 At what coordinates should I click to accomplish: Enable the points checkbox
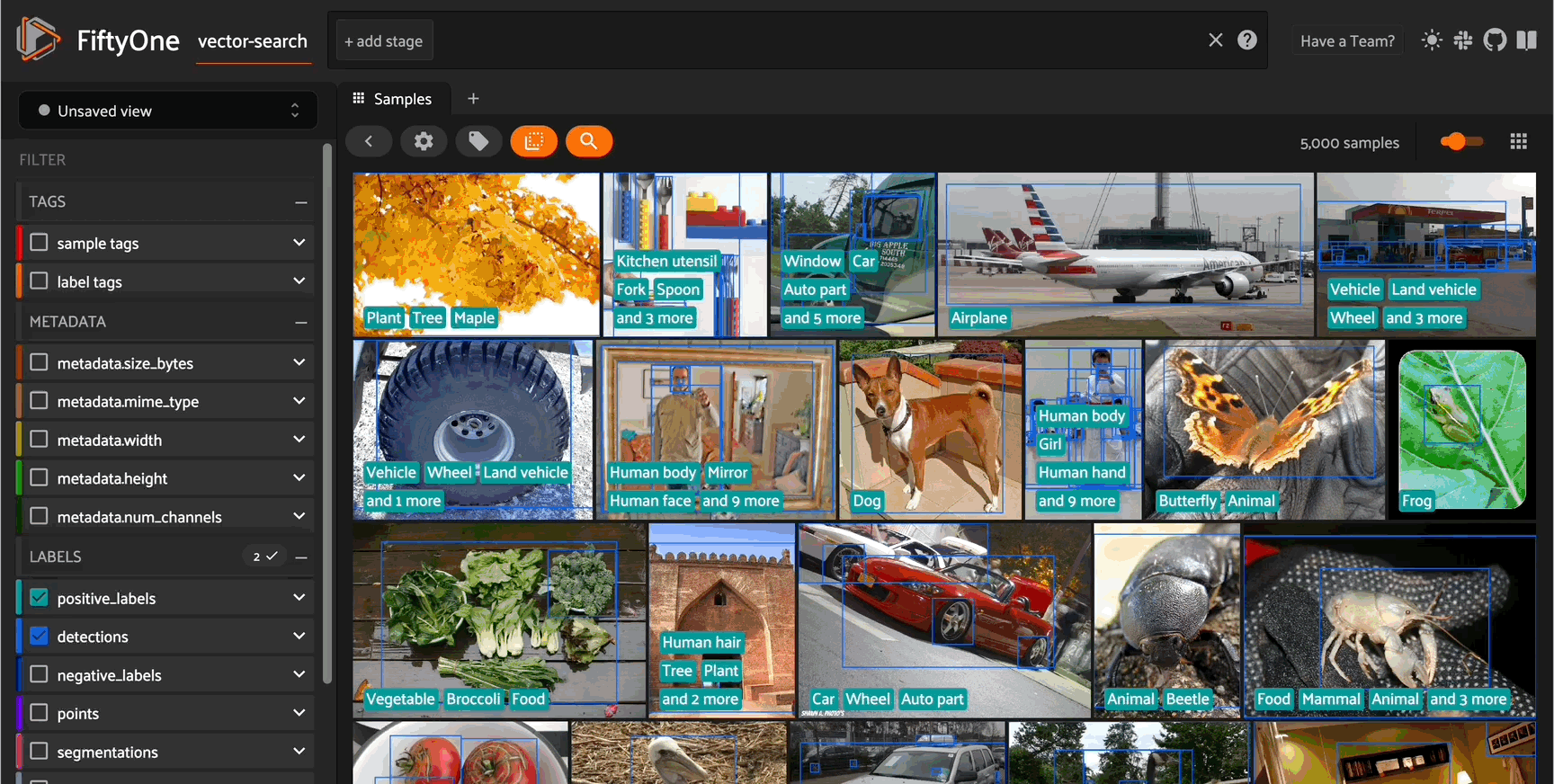click(x=39, y=713)
